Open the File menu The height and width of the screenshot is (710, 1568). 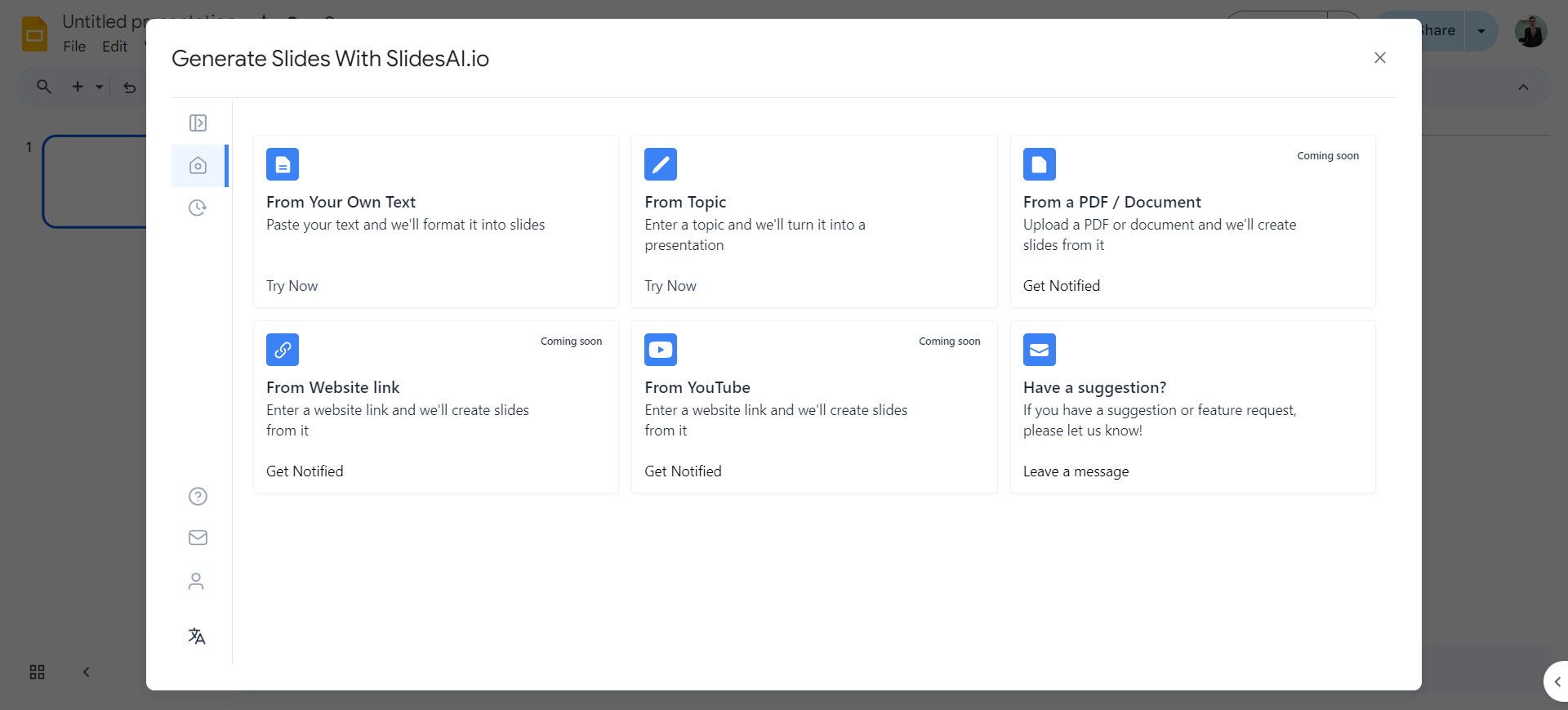(x=74, y=47)
